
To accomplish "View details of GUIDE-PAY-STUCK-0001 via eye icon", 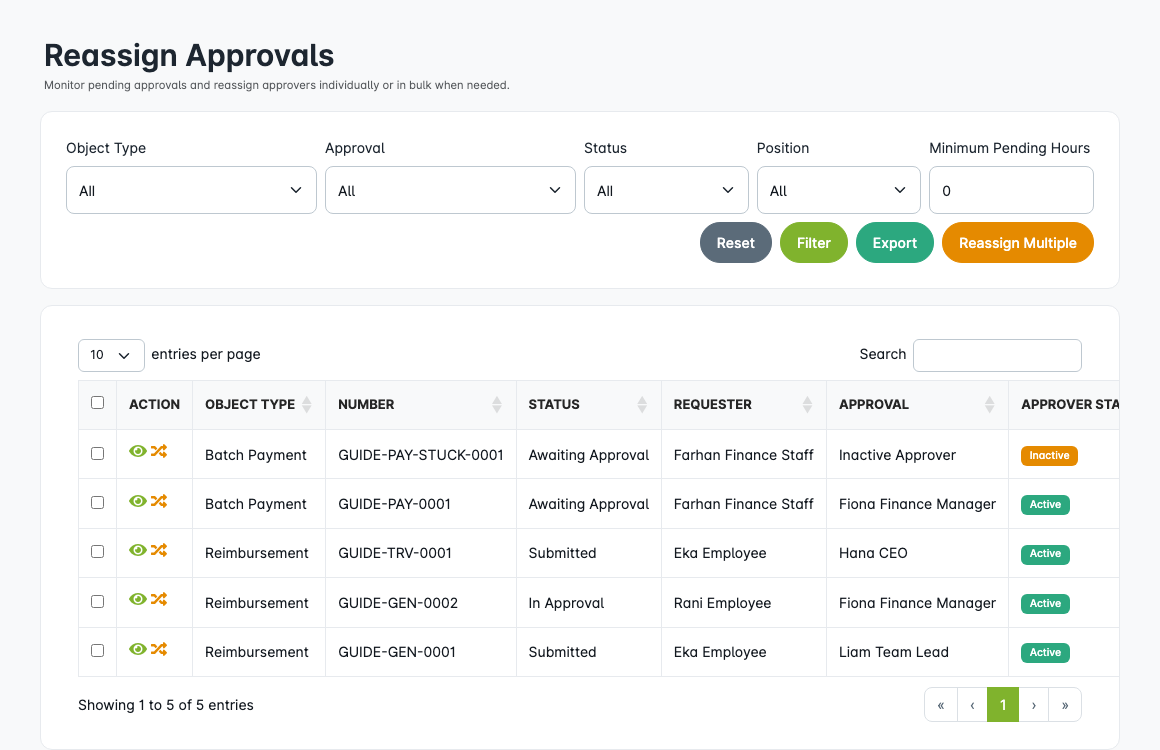I will tap(138, 452).
